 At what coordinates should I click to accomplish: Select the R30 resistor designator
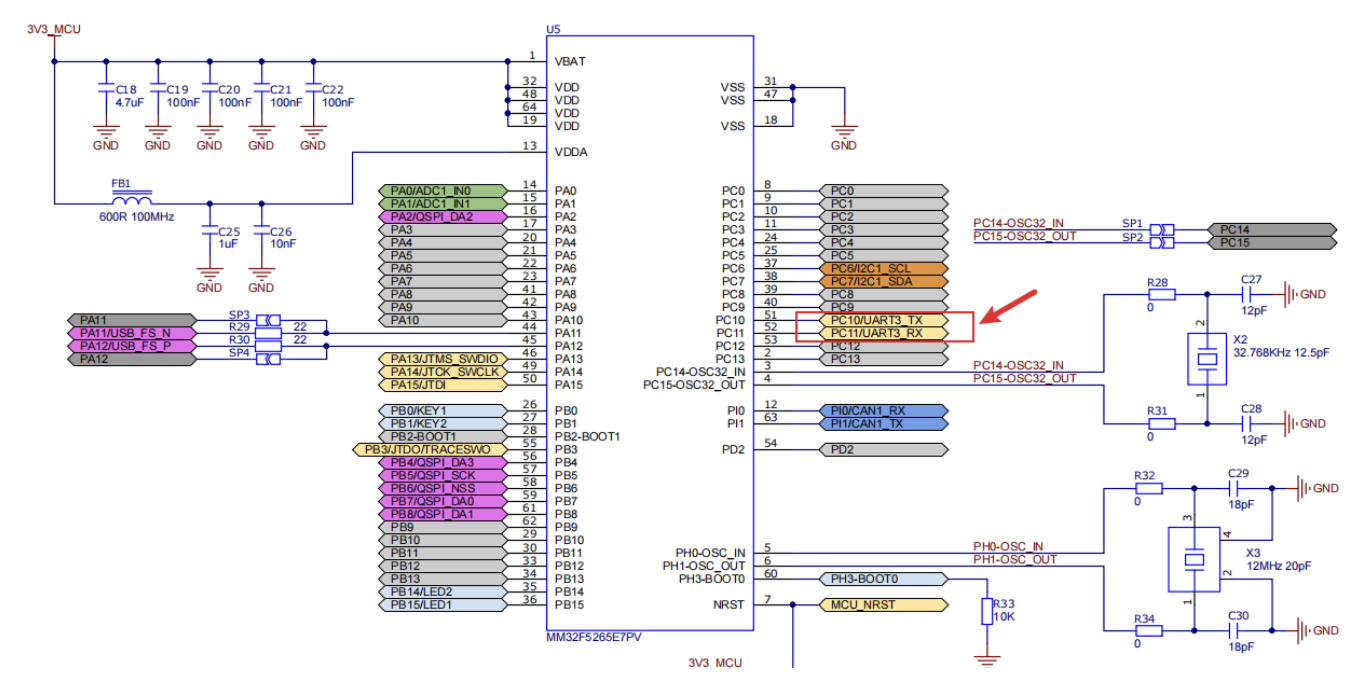[x=238, y=340]
